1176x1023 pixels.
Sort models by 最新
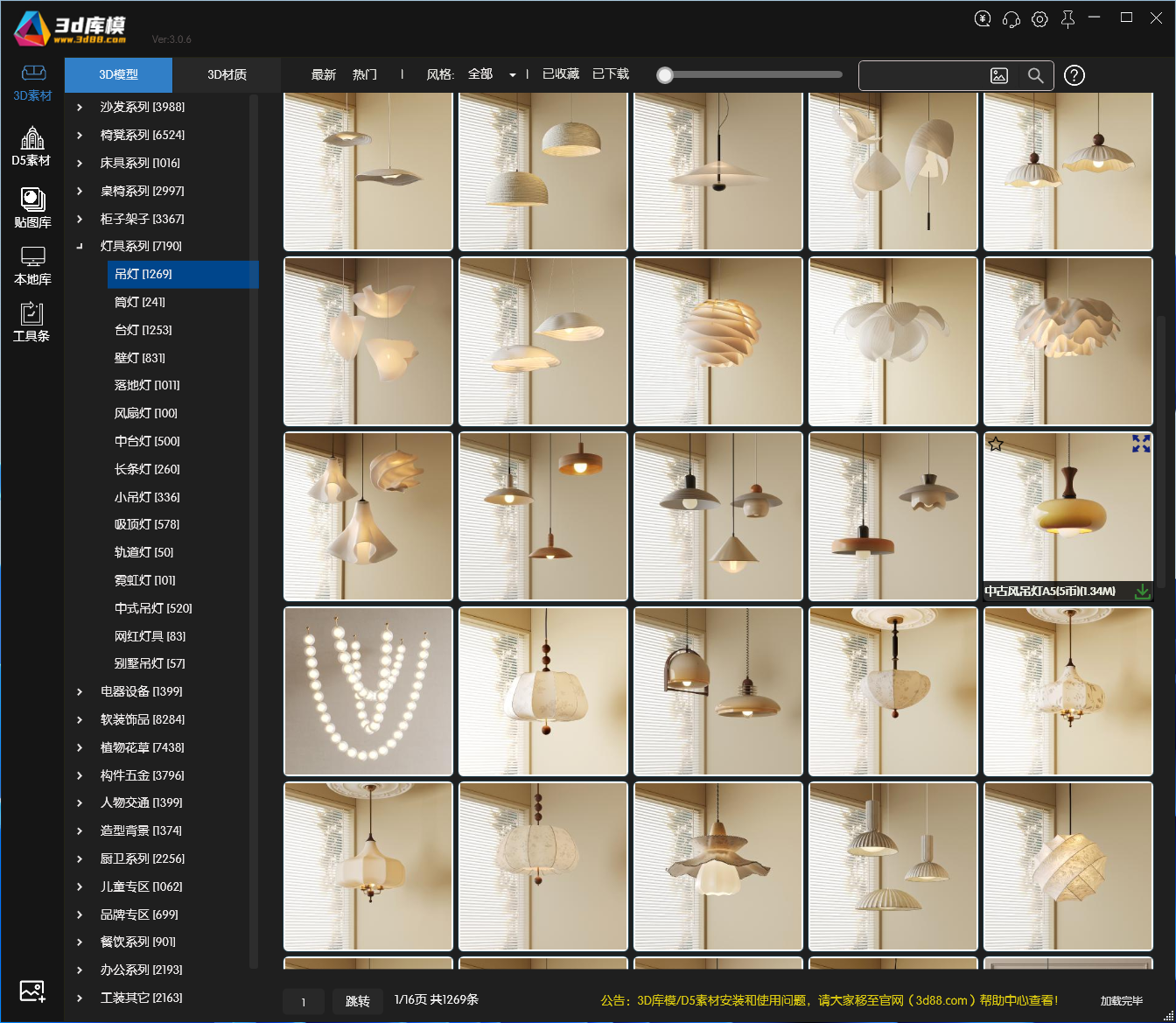click(324, 74)
